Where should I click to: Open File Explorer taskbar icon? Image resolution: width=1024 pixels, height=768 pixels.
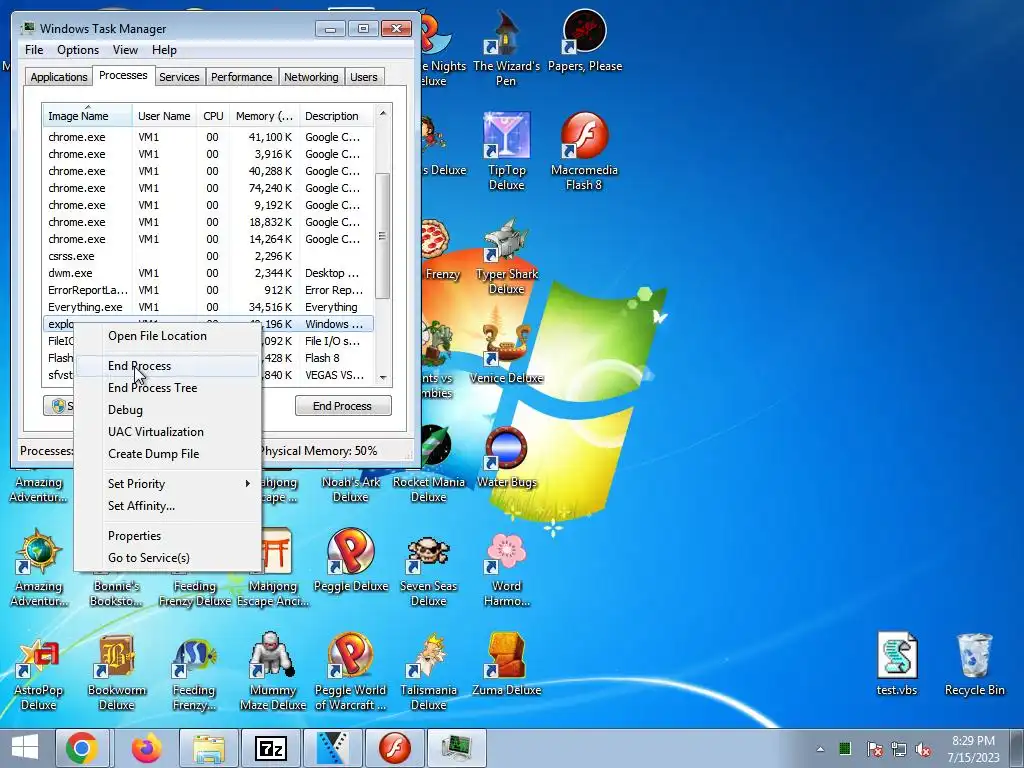pos(209,748)
